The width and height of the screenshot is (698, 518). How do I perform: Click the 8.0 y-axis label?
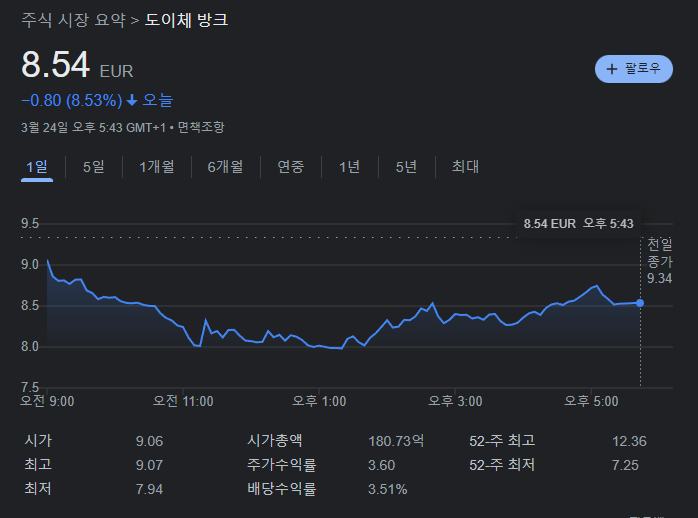(30, 347)
